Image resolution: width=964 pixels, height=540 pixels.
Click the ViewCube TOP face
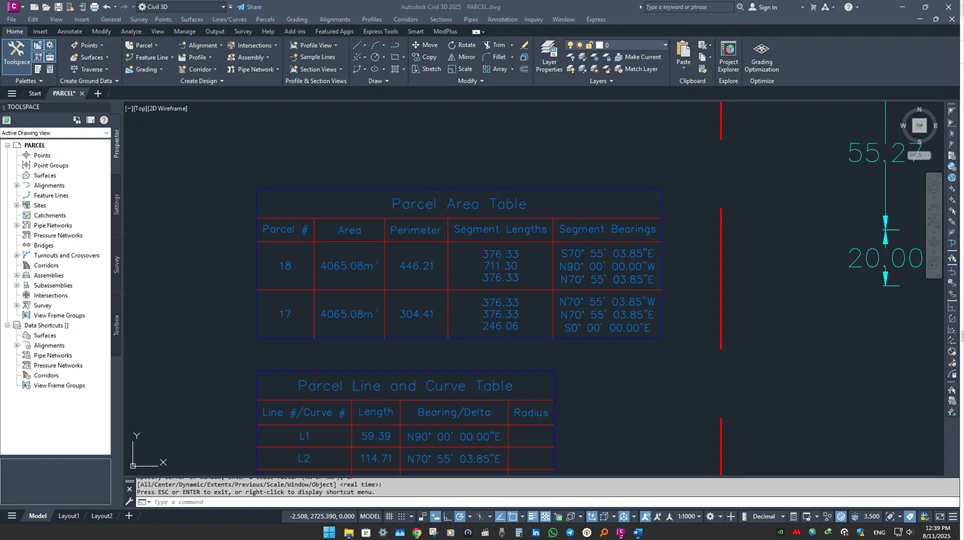(919, 125)
